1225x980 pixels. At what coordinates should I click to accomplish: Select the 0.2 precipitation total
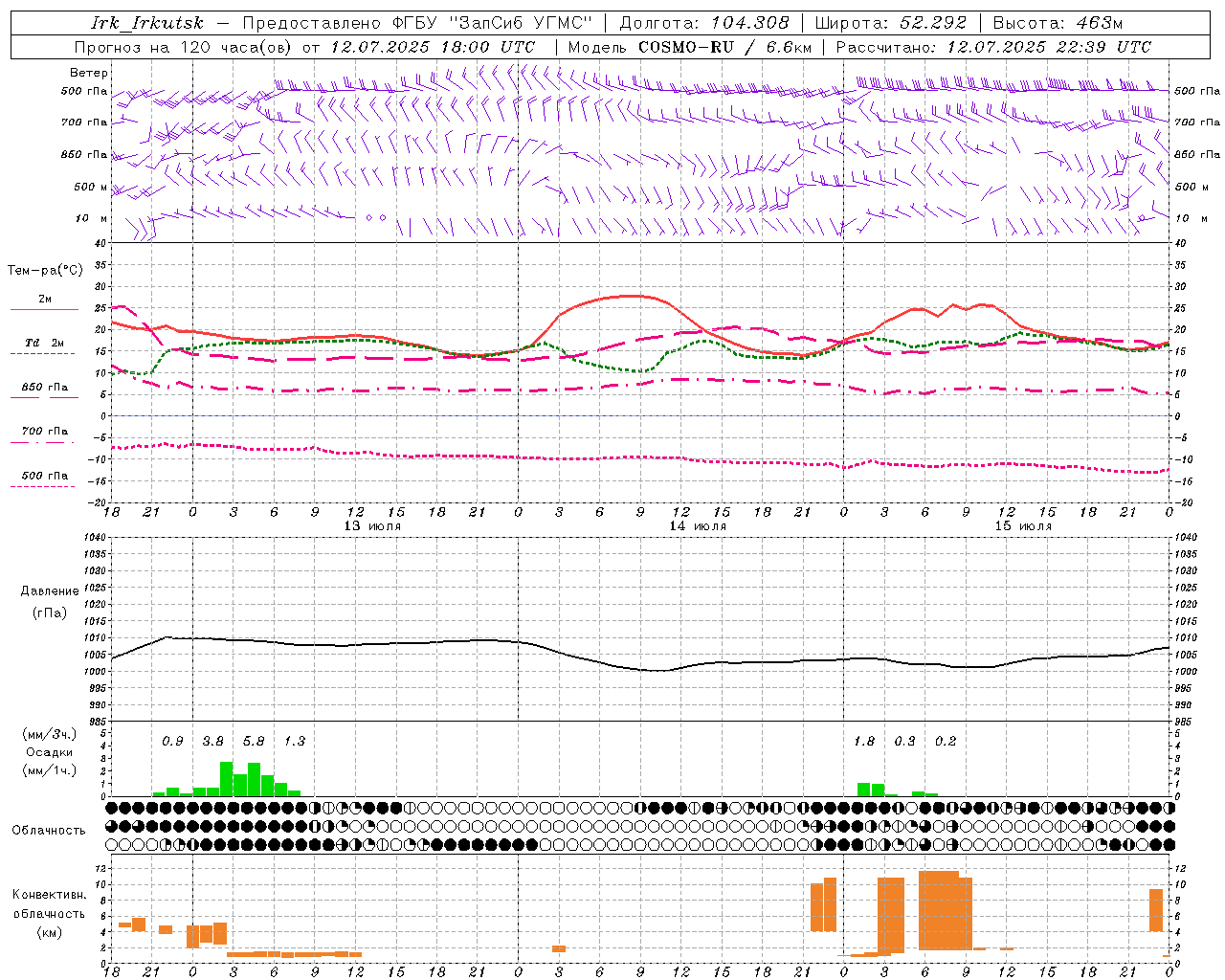coord(946,741)
